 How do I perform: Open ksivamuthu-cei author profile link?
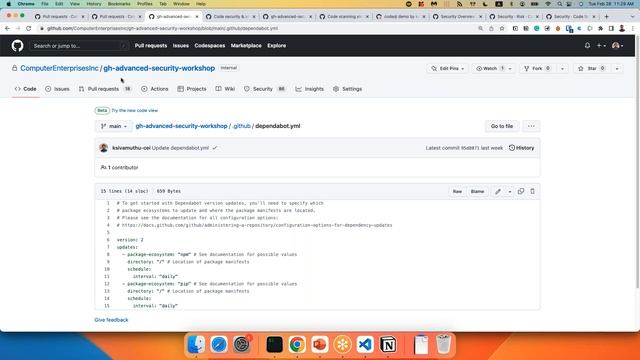click(x=131, y=148)
